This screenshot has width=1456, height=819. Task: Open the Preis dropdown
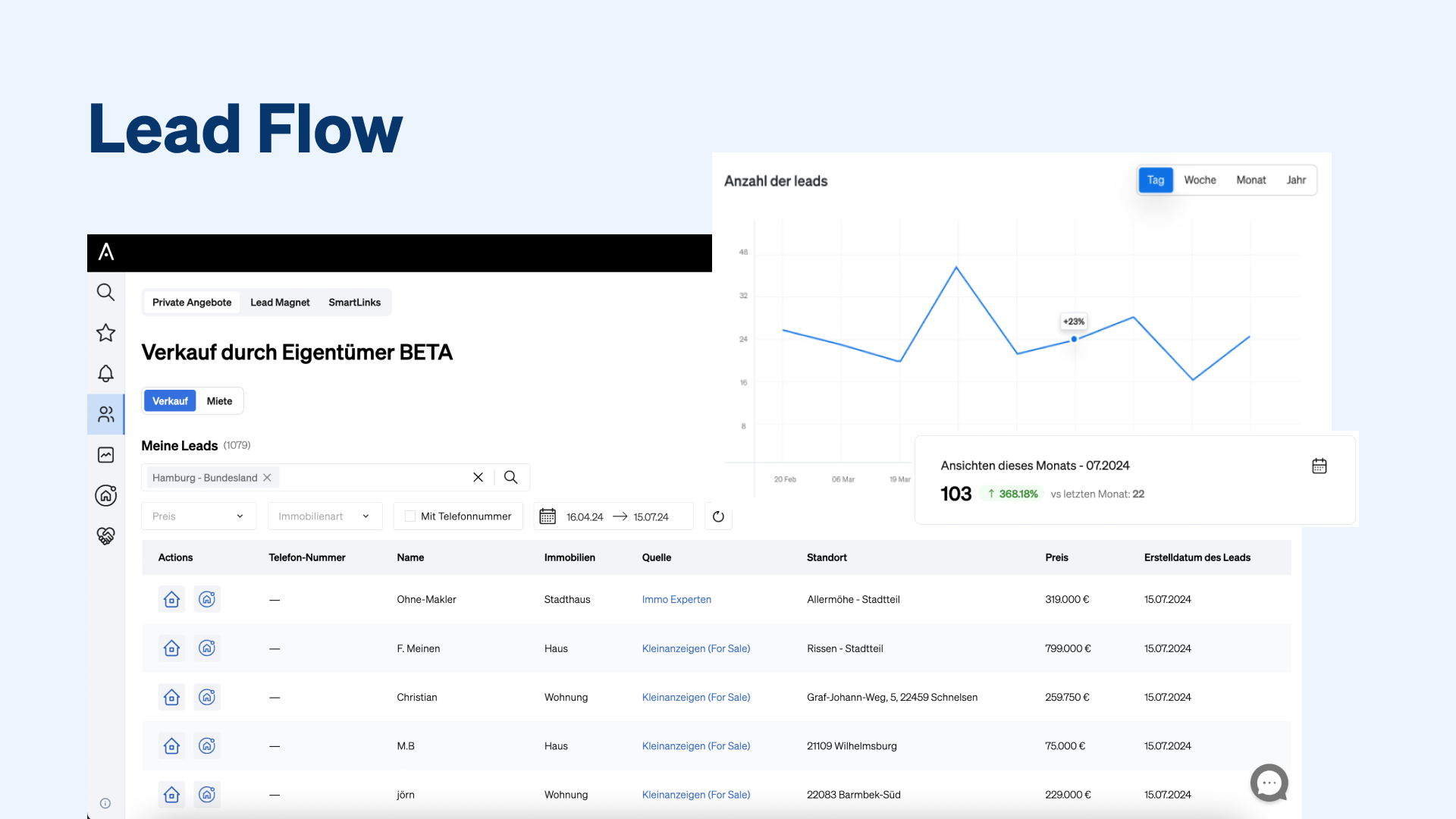198,516
